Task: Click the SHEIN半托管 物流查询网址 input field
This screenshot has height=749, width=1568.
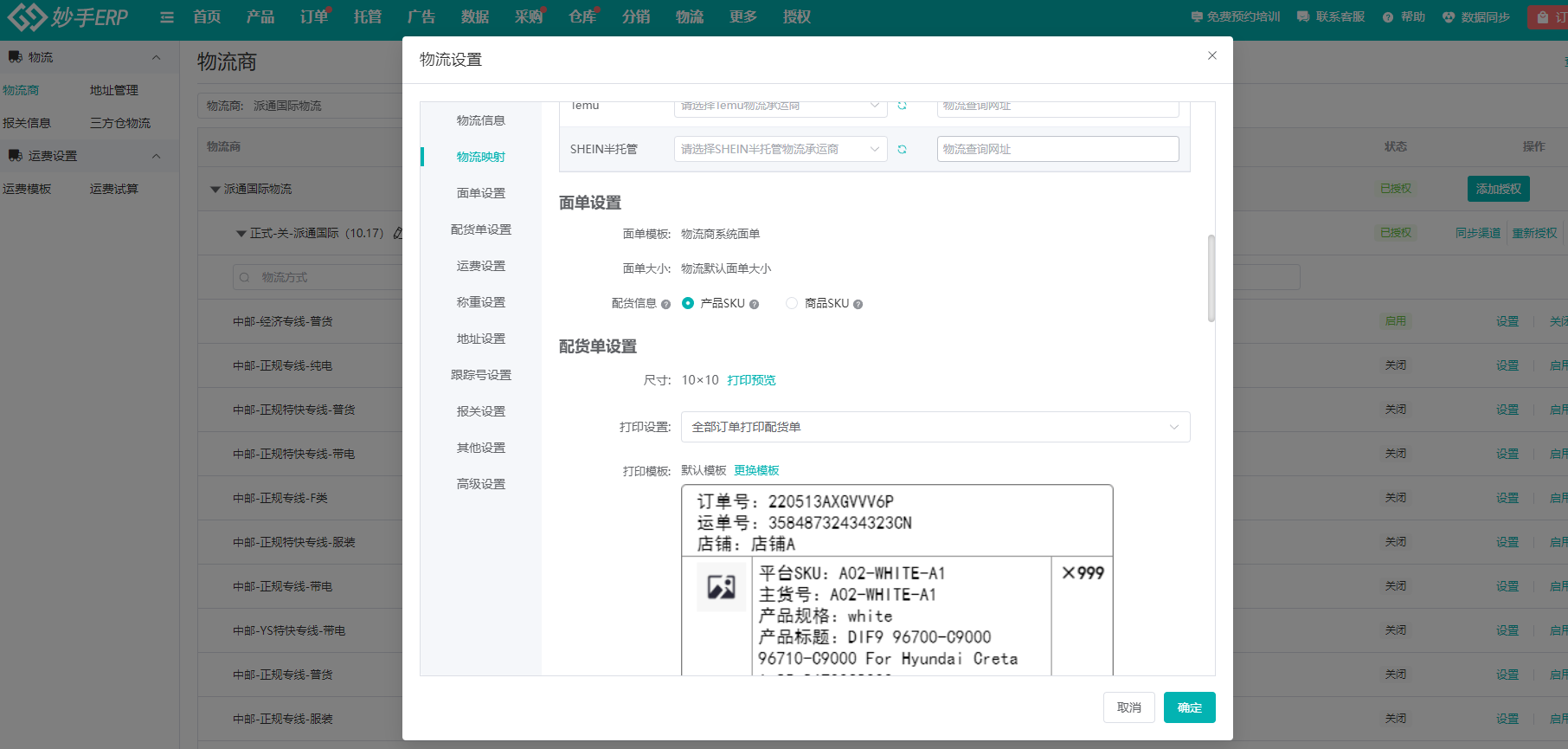Action: (1057, 149)
